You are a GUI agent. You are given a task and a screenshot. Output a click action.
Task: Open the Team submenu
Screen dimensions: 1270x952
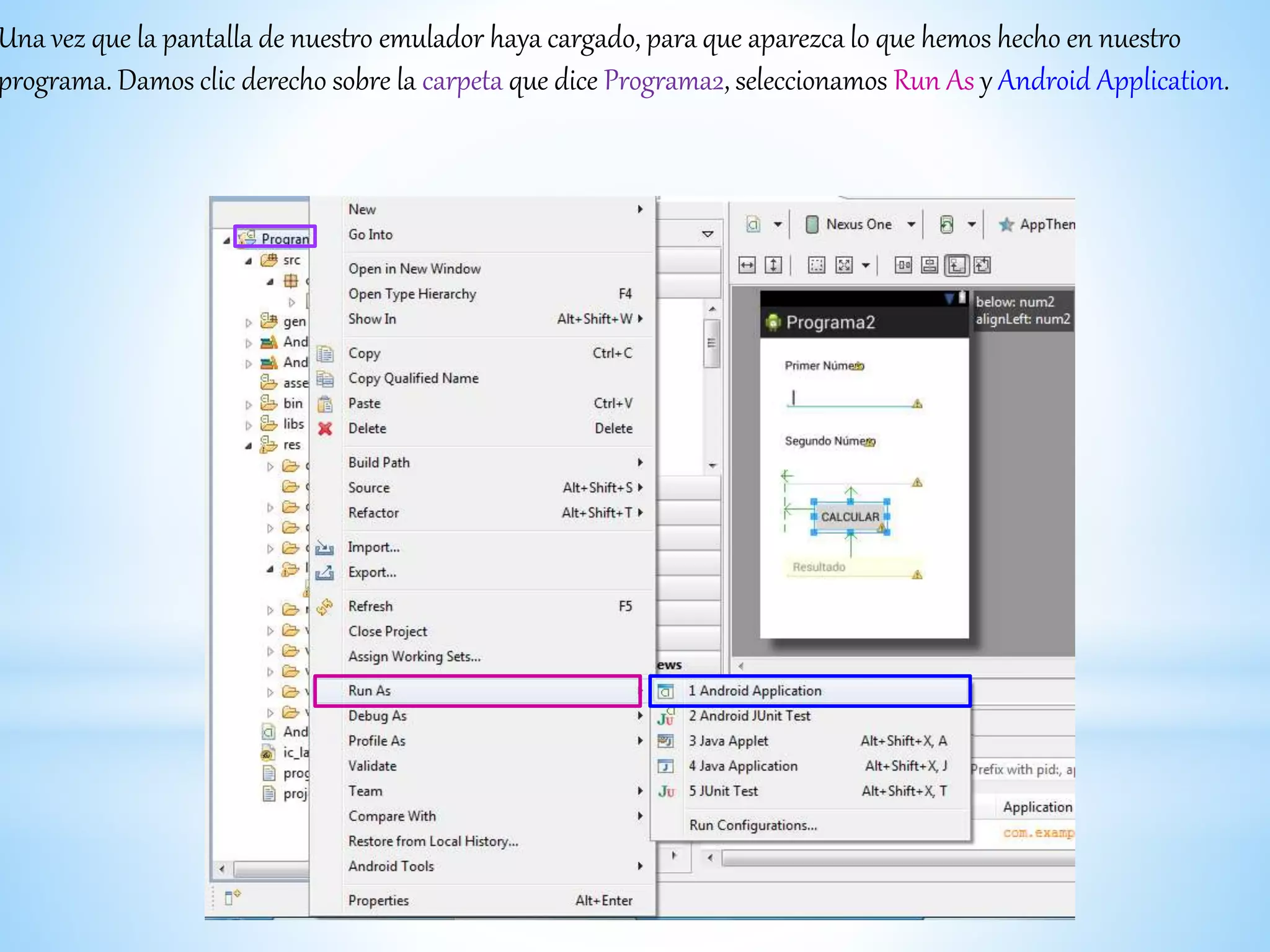[482, 791]
